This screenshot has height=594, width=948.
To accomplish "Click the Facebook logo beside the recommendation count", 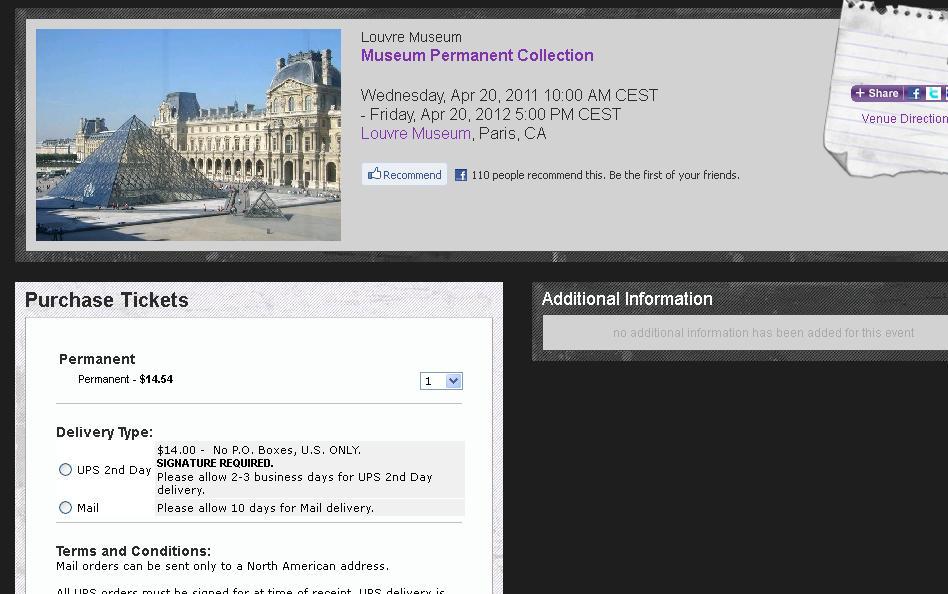I will pyautogui.click(x=461, y=175).
